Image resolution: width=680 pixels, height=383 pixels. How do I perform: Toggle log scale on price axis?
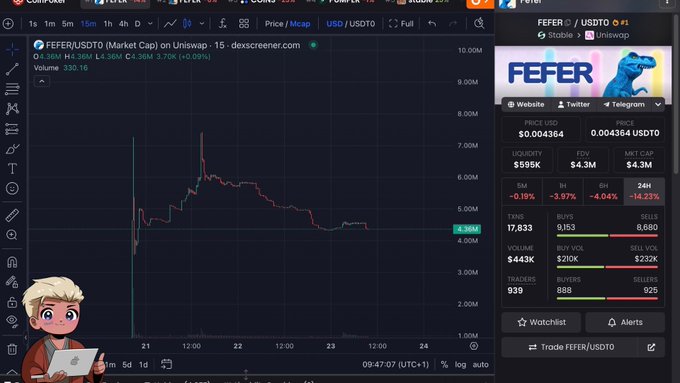(x=461, y=365)
